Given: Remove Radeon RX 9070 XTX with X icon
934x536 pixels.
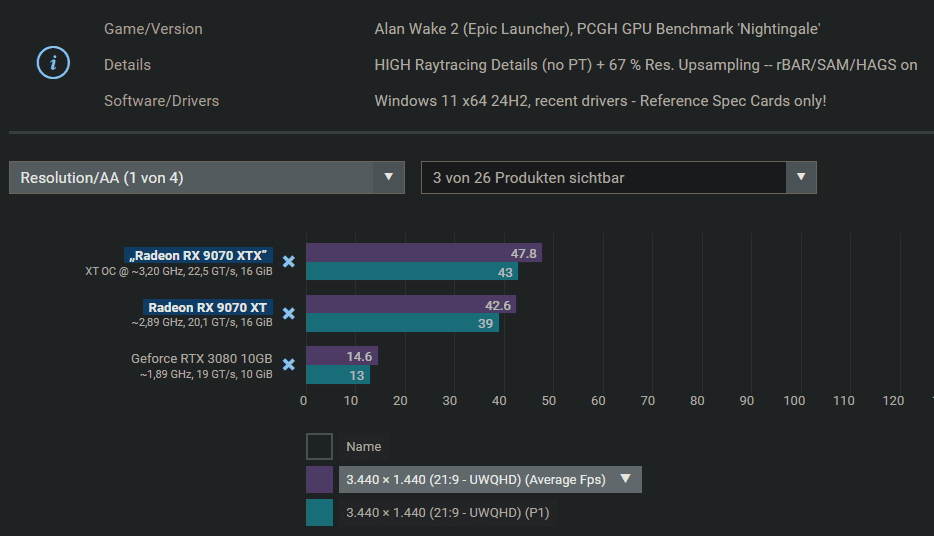Looking at the screenshot, I should tap(288, 261).
